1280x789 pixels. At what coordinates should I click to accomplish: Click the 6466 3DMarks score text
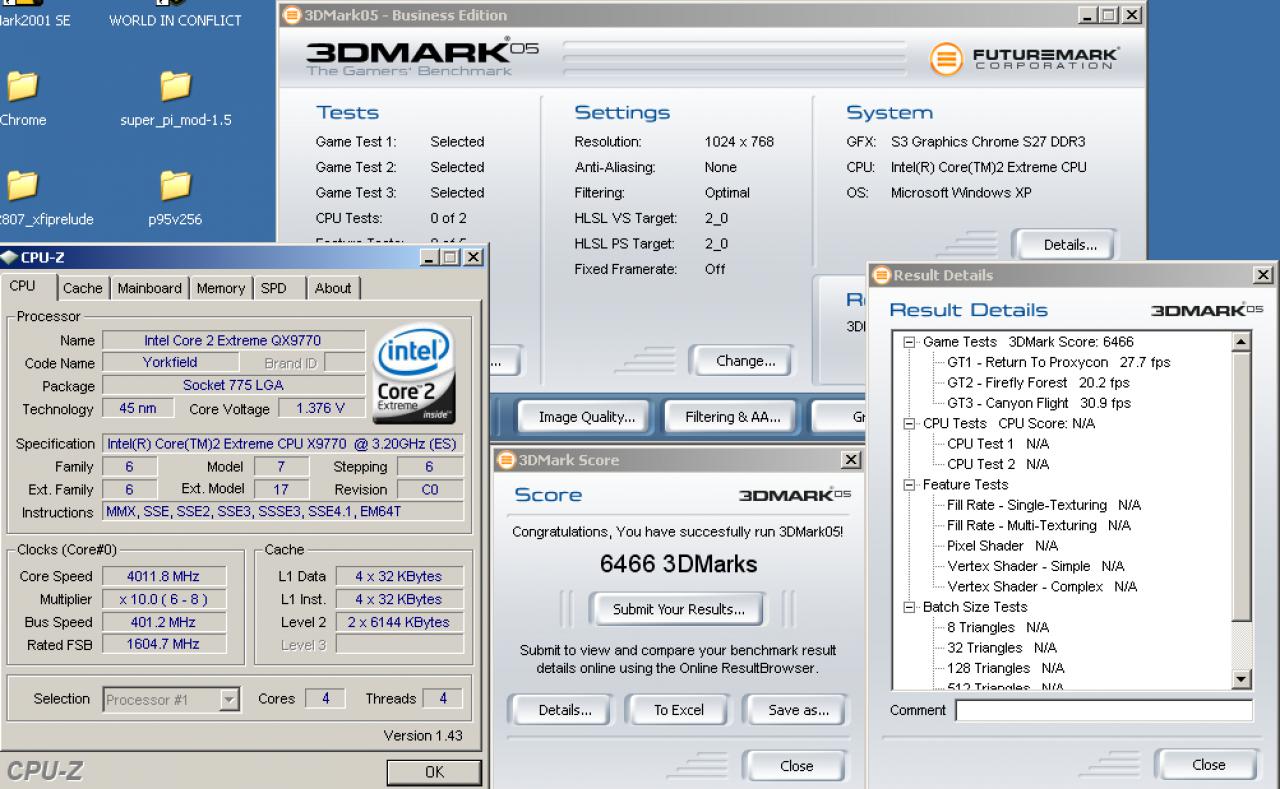[678, 564]
